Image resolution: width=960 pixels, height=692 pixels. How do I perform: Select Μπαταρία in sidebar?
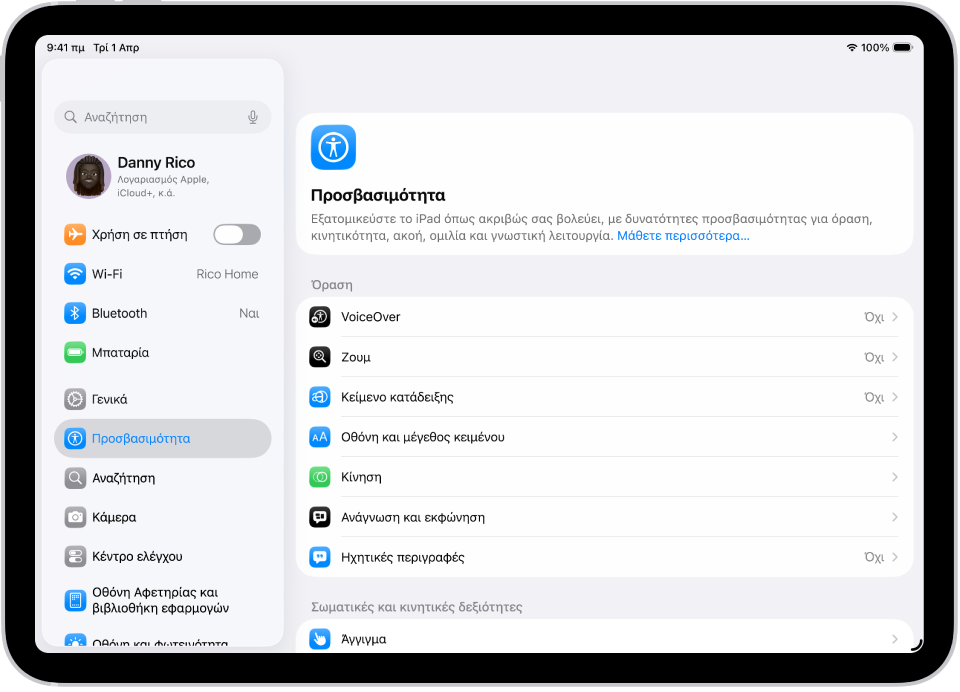click(162, 352)
